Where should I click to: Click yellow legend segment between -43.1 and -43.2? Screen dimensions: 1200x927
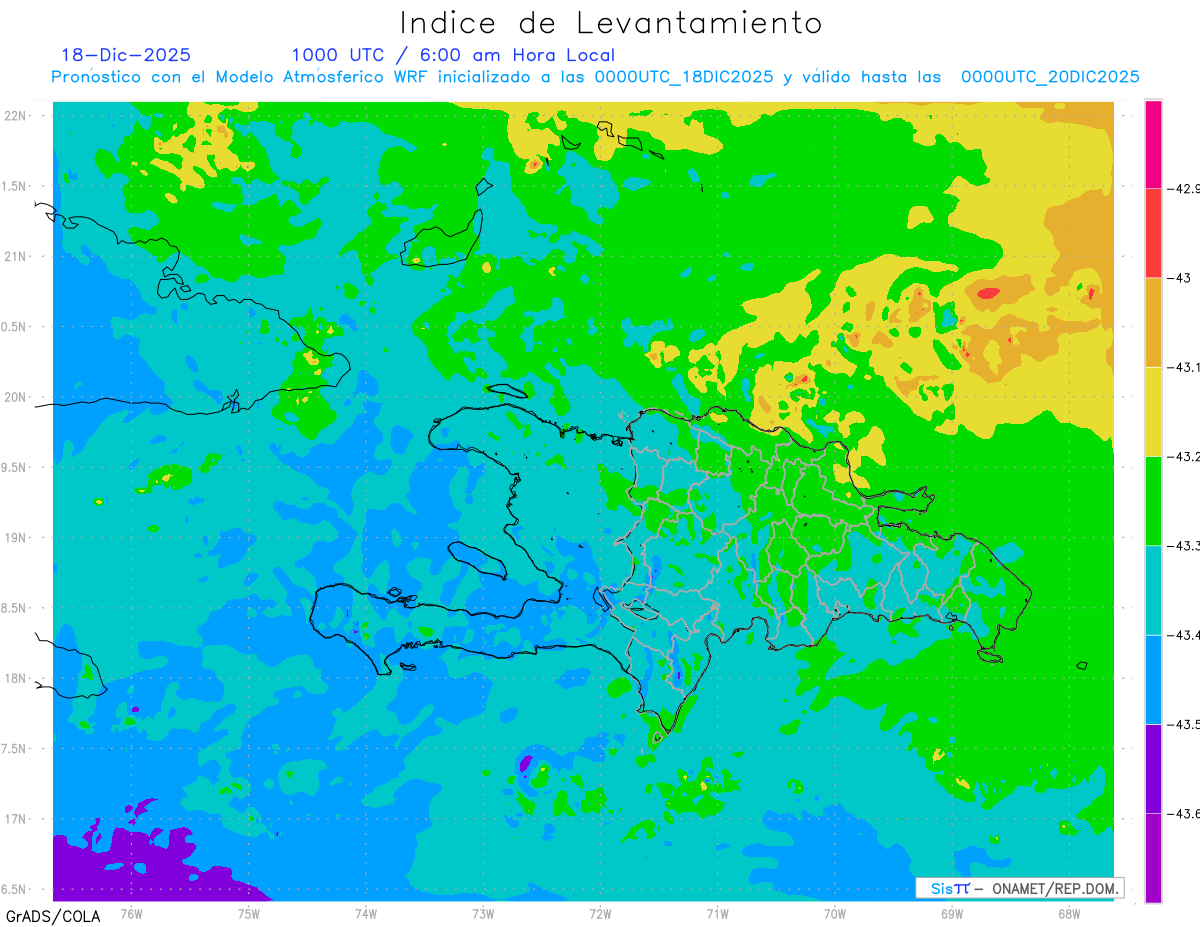point(1153,411)
